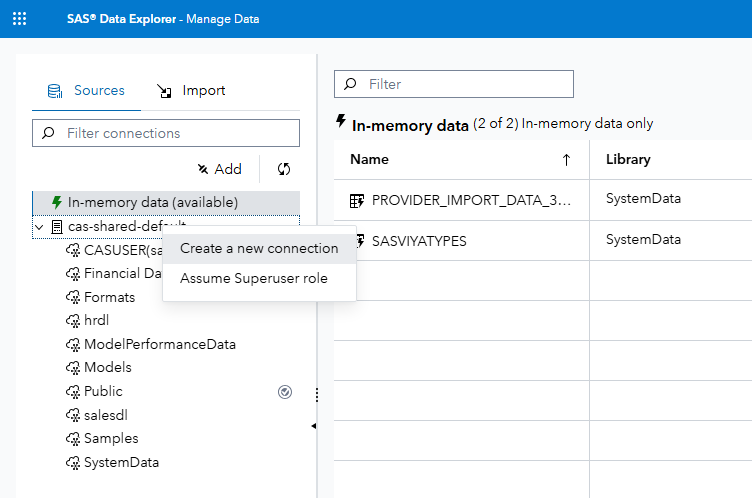This screenshot has width=752, height=498.
Task: Click the table Filter search box
Action: click(x=454, y=84)
